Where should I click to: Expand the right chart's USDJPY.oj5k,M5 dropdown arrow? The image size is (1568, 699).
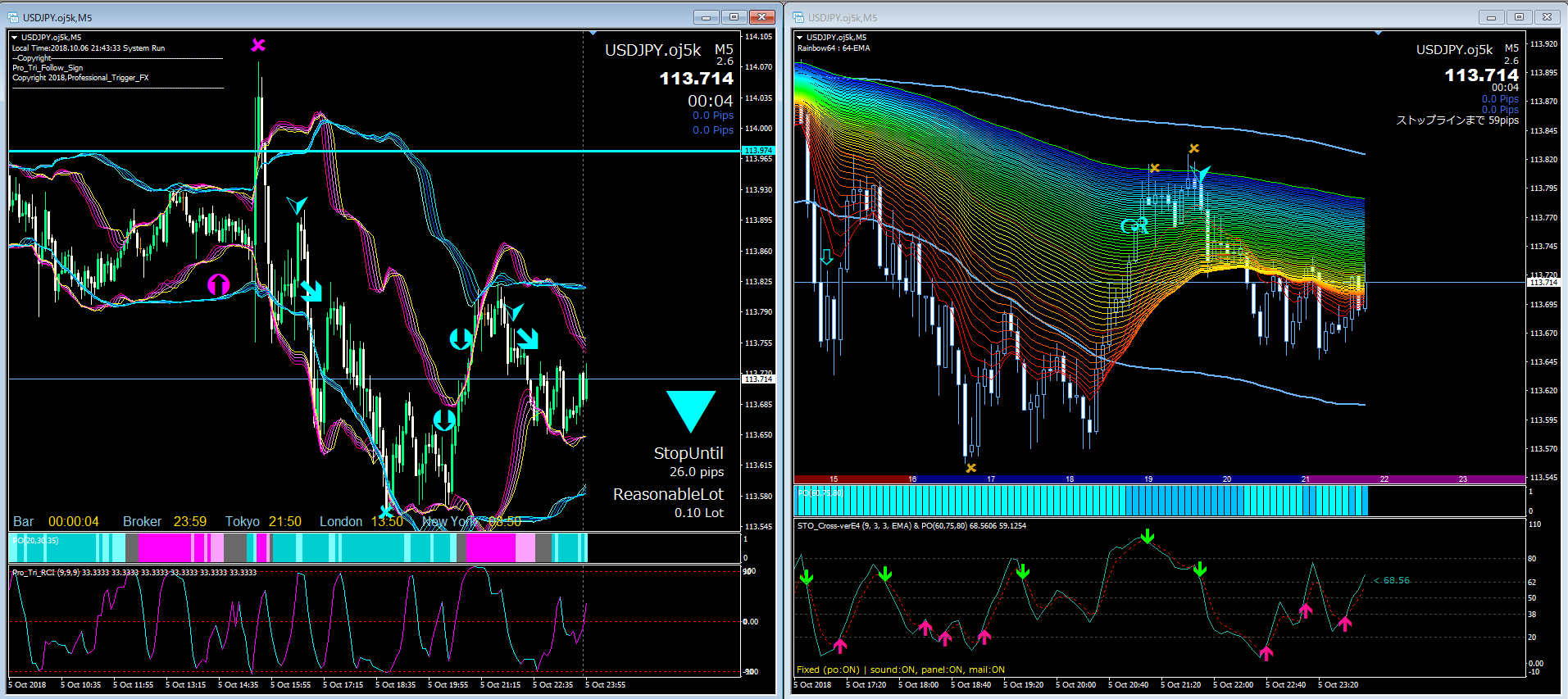pyautogui.click(x=799, y=37)
